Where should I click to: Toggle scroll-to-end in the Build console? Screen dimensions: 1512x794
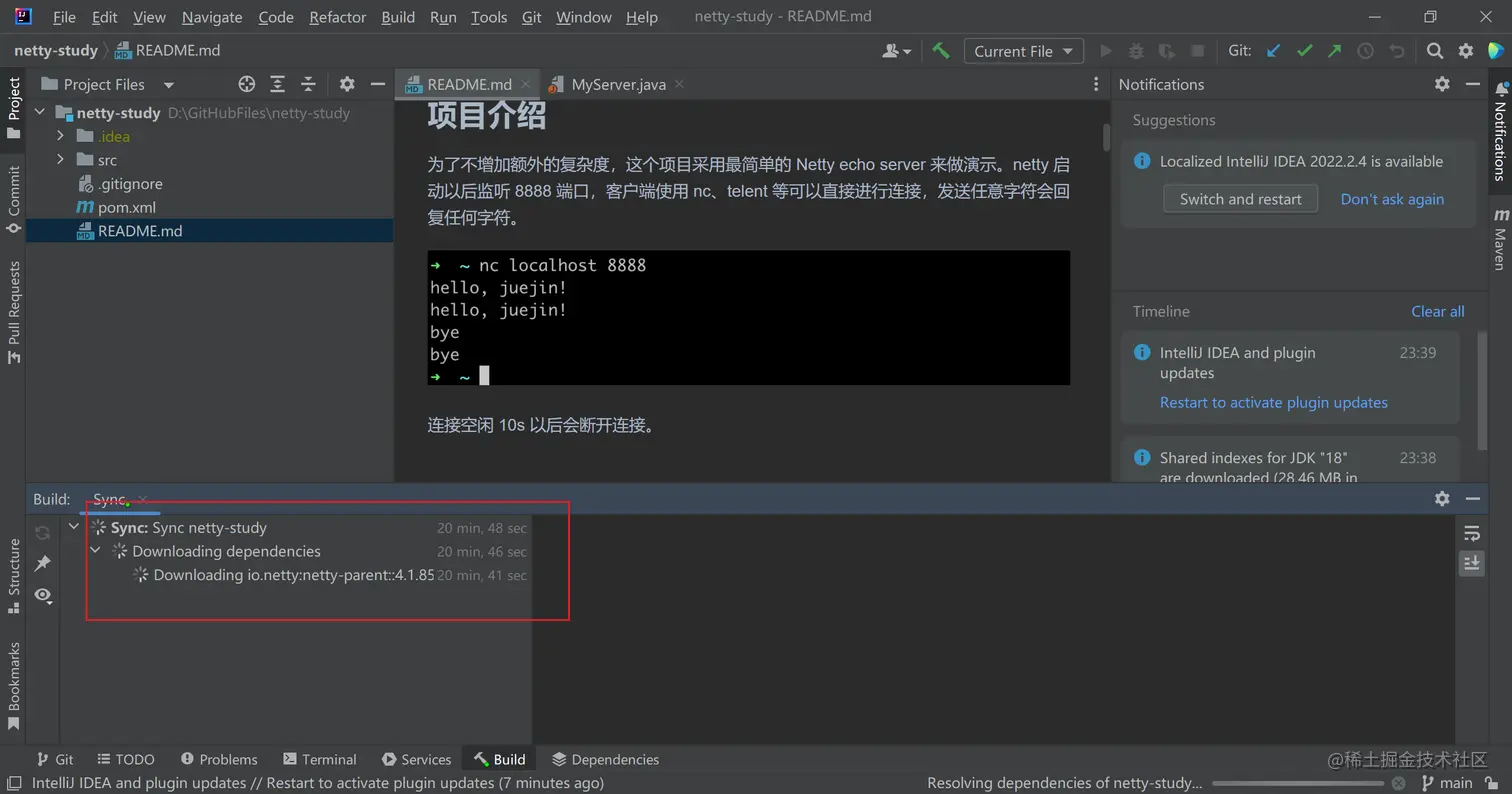[x=1471, y=563]
